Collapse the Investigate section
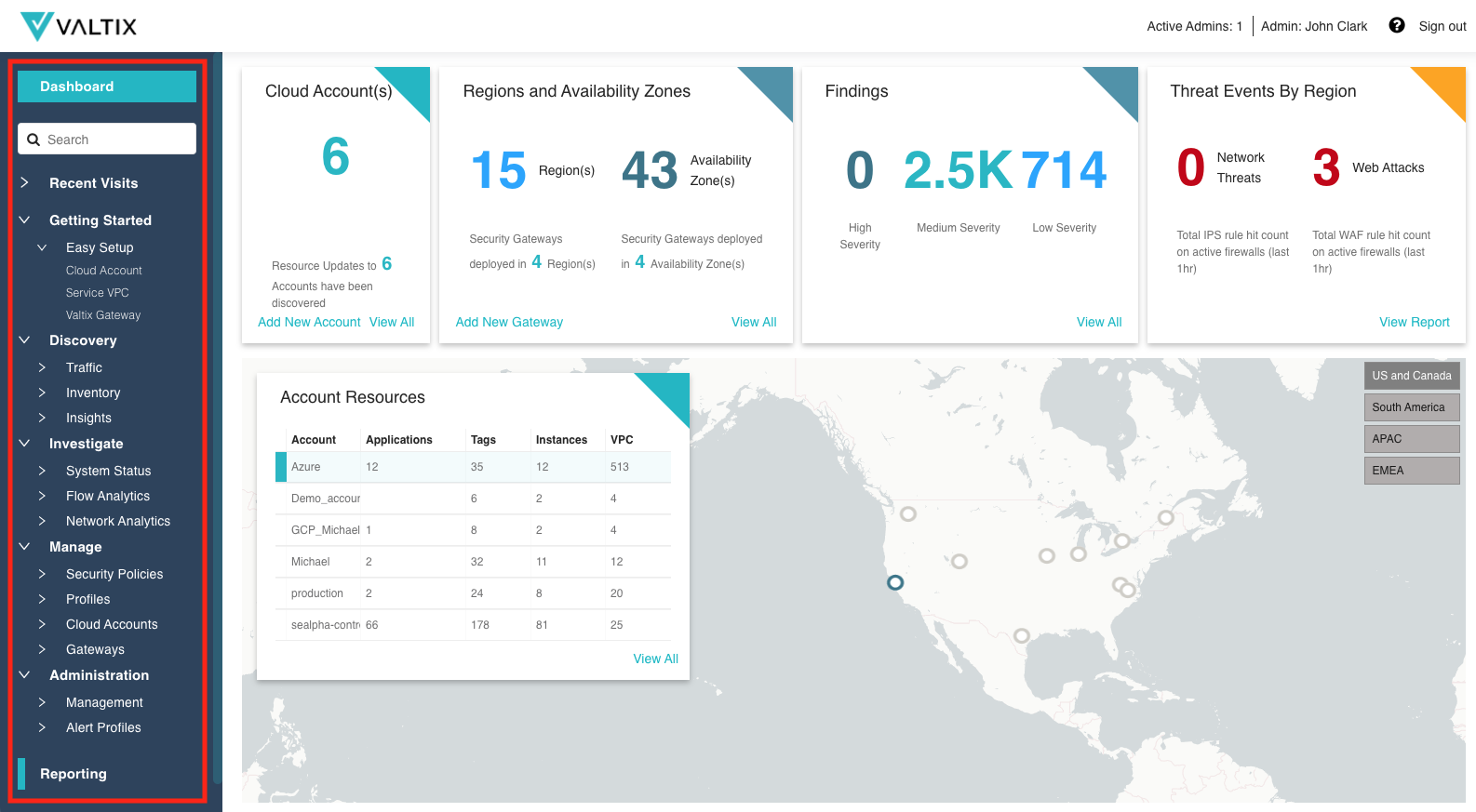 click(x=25, y=444)
